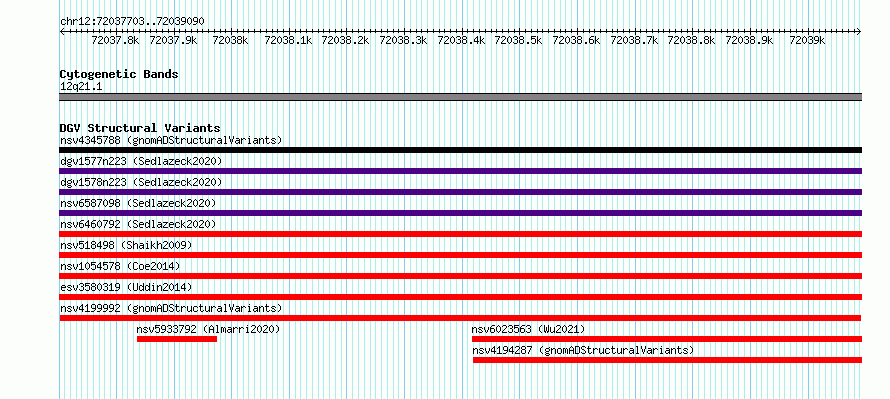
Task: Open variant label nsv6587098 (Sedlazeck2020)
Action: [138, 203]
